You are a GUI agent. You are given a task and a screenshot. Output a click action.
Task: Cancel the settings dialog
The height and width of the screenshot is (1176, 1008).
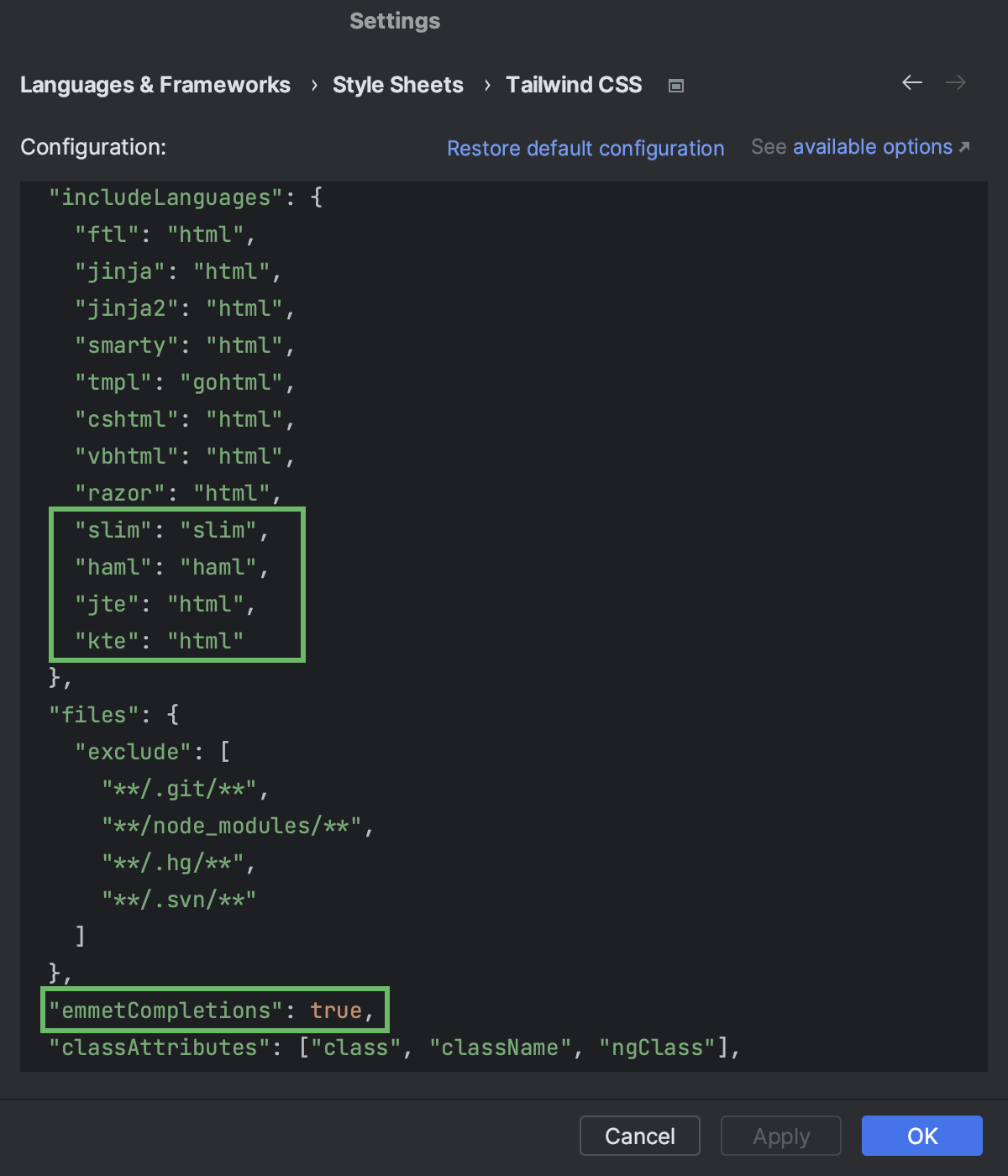(639, 1136)
